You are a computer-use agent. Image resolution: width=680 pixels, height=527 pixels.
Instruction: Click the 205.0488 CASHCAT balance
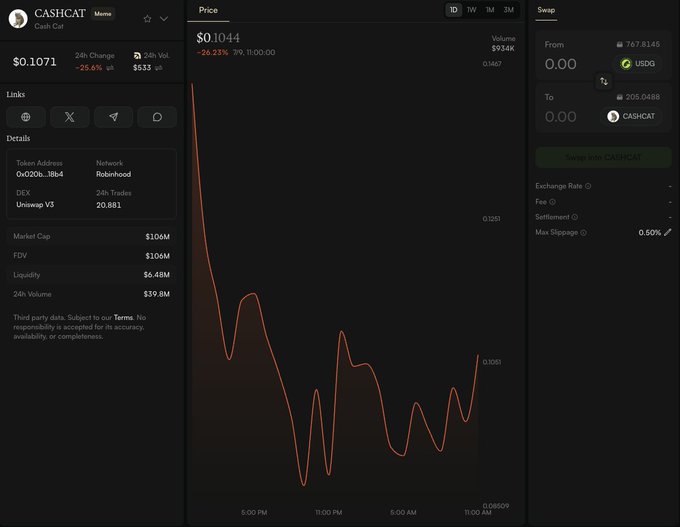tap(638, 97)
